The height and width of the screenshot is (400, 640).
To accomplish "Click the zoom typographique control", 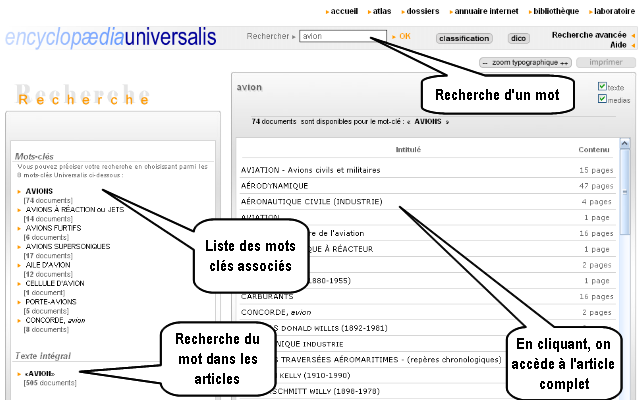I will (x=525, y=62).
